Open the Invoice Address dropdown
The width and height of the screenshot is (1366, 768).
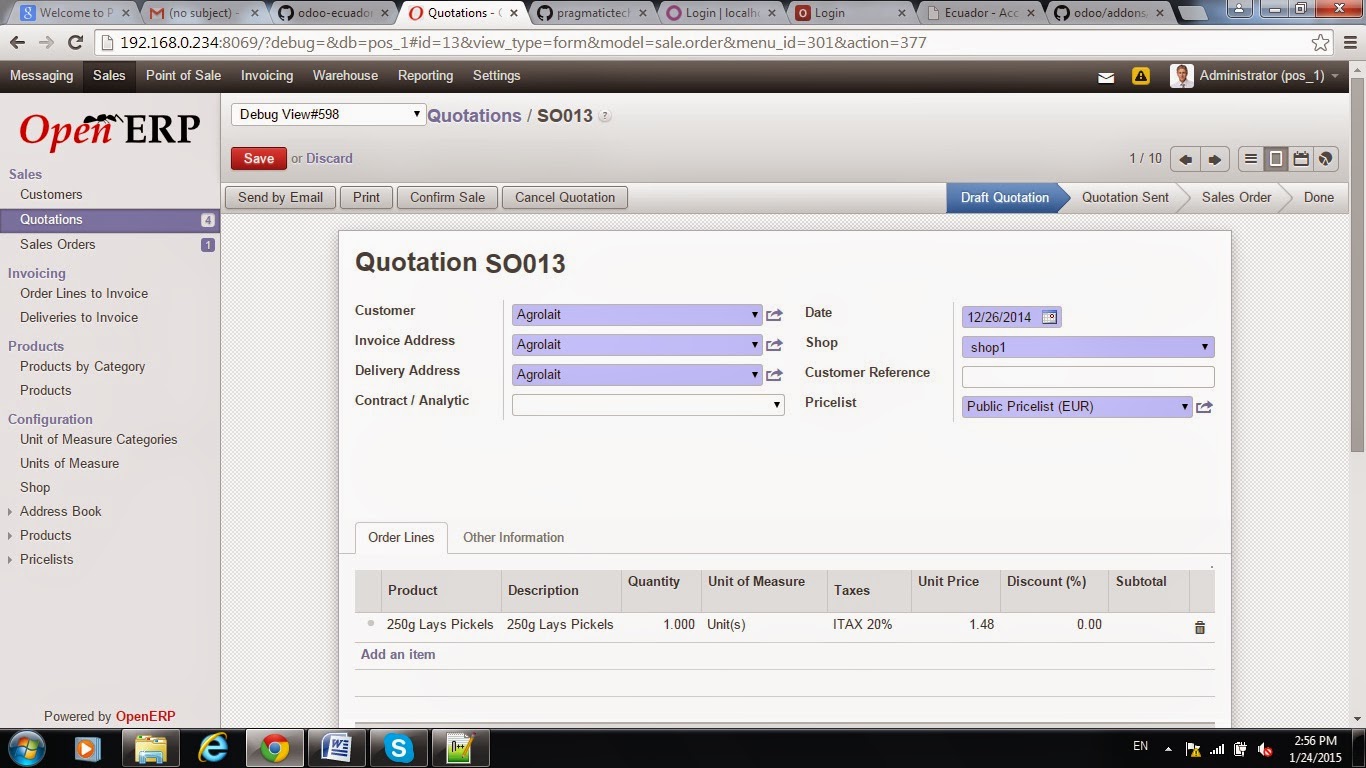[637, 345]
